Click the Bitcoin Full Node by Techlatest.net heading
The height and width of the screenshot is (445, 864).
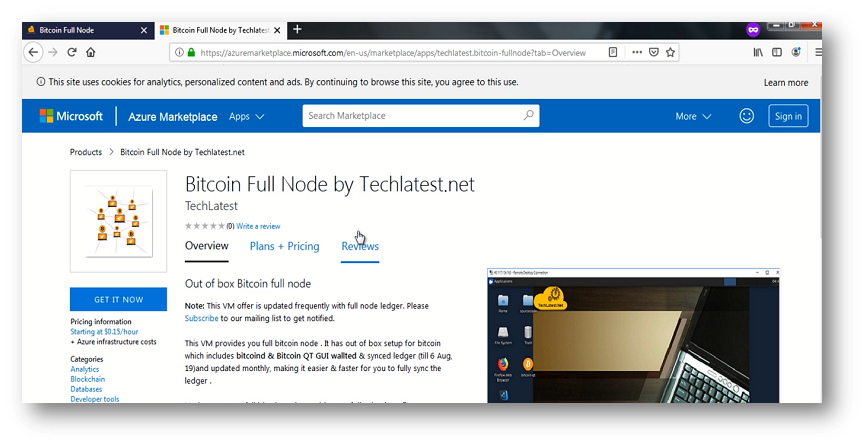click(x=330, y=184)
